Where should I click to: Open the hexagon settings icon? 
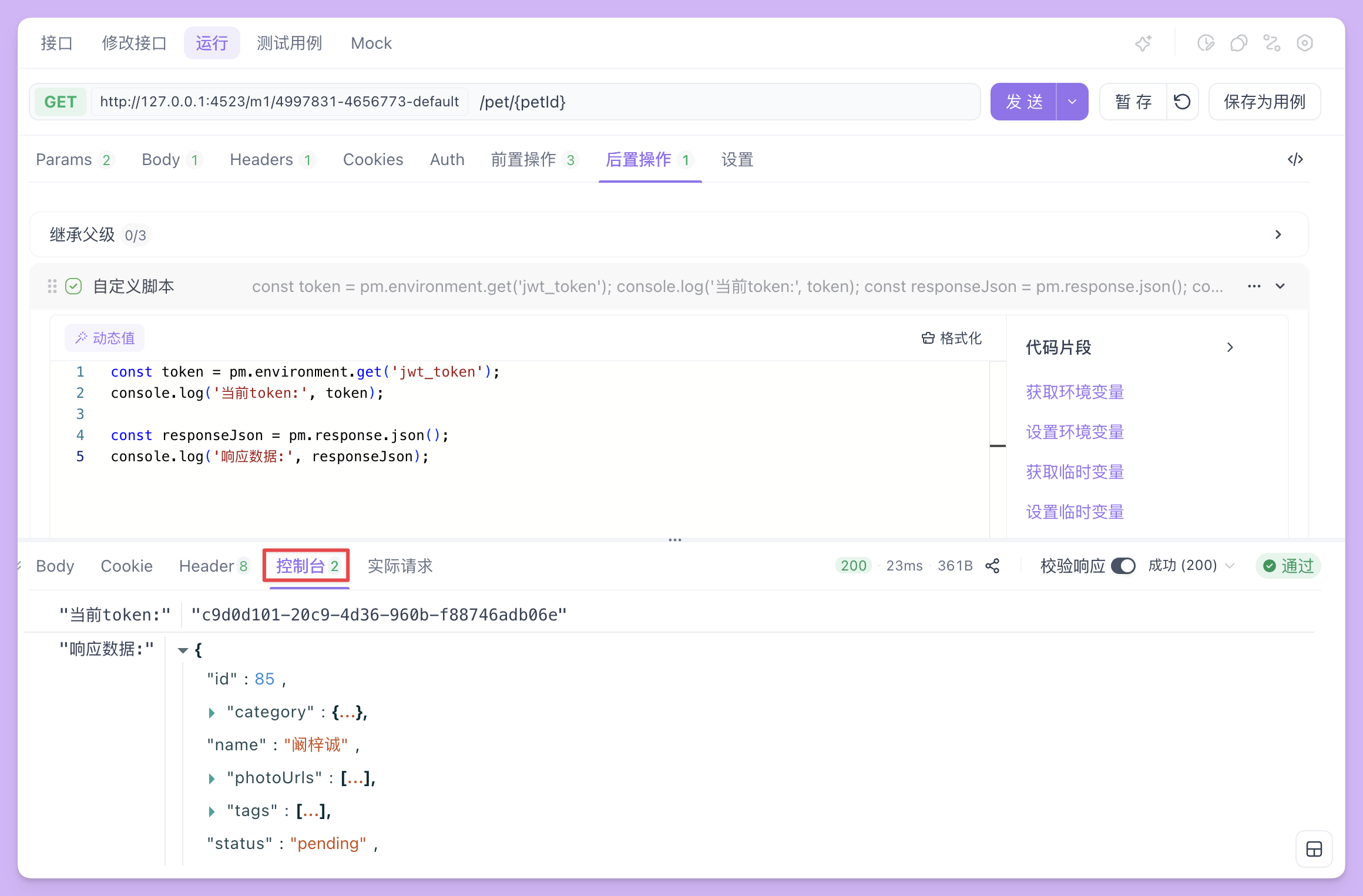1305,43
